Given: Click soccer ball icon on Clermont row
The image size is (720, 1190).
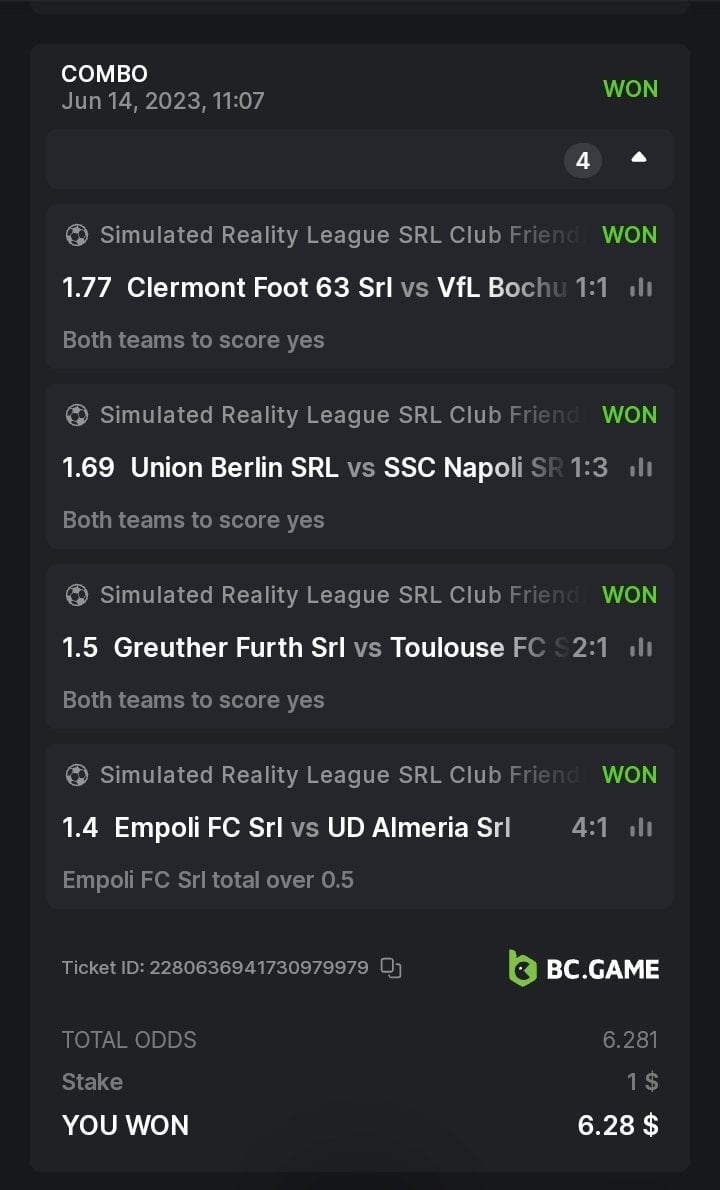Looking at the screenshot, I should [x=76, y=236].
